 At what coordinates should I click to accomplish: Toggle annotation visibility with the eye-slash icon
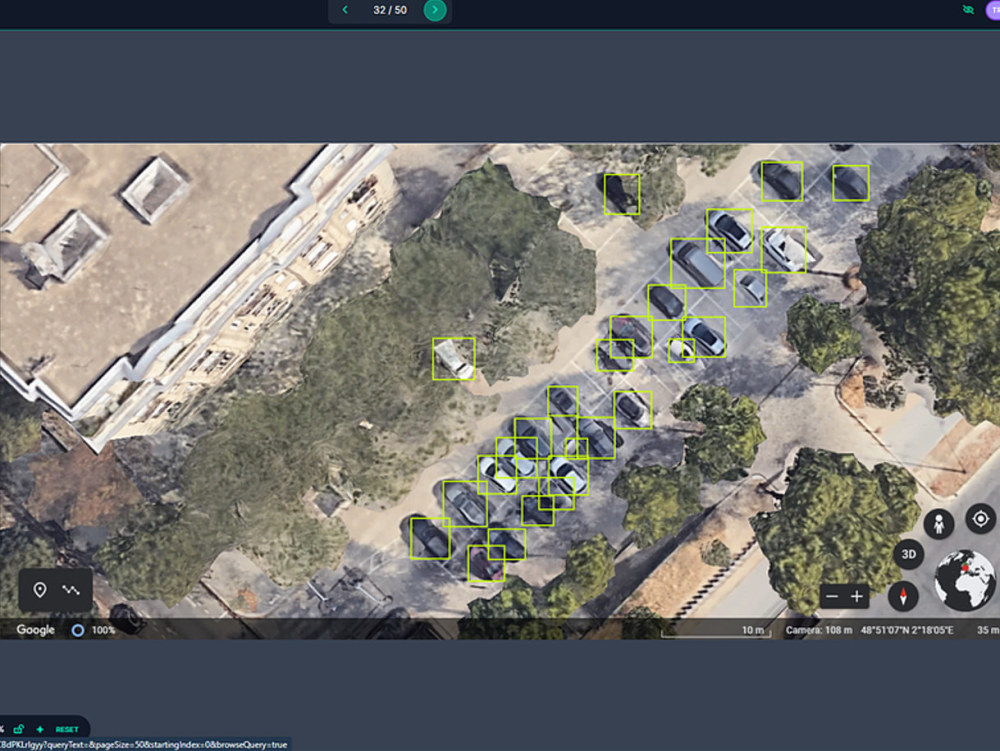4,728
